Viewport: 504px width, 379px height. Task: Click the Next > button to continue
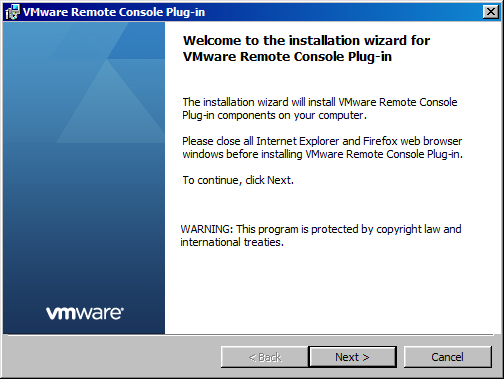click(x=352, y=357)
